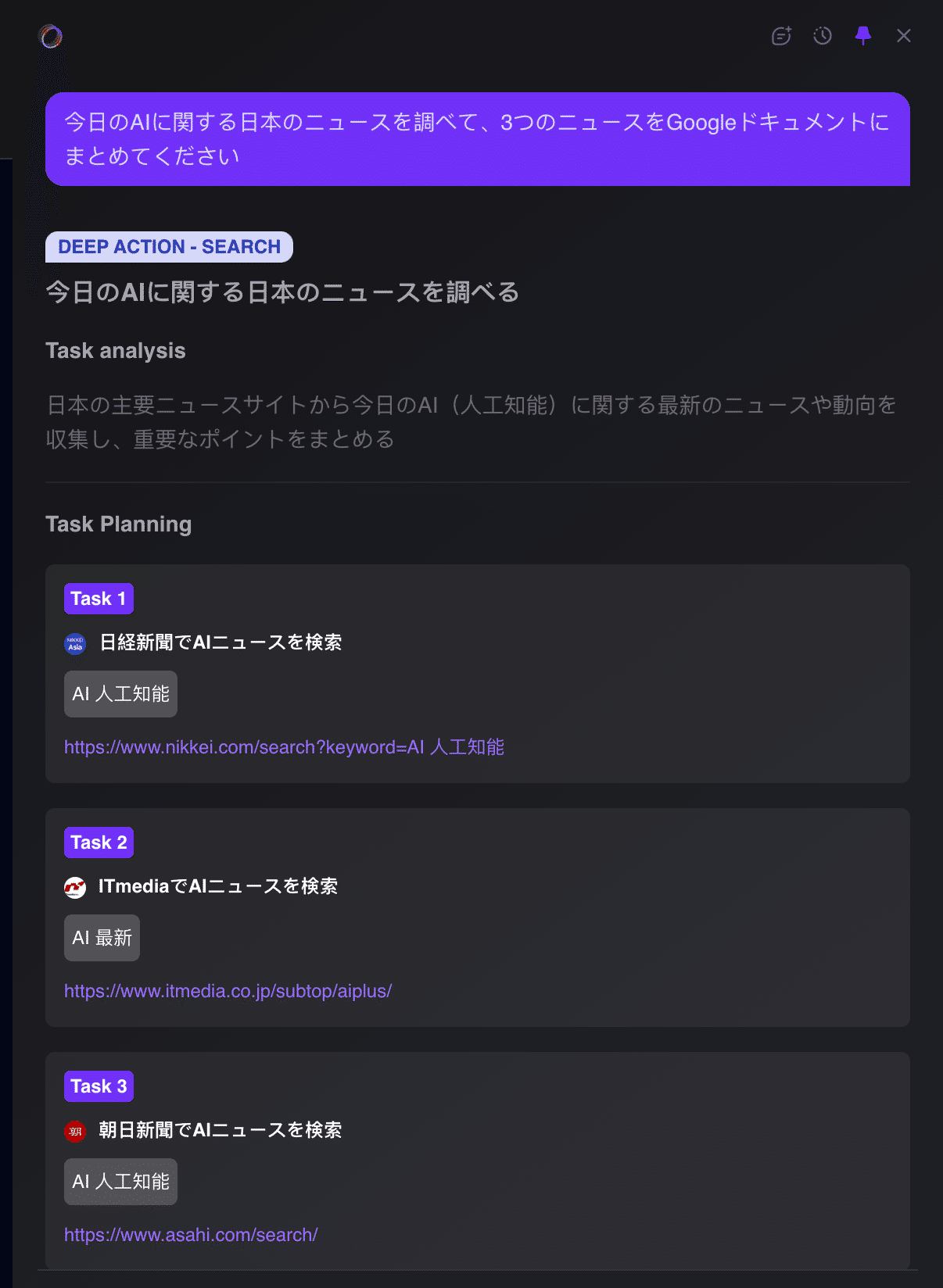Click the purple user prompt message bubble
This screenshot has height=1288, width=943.
coord(477,139)
